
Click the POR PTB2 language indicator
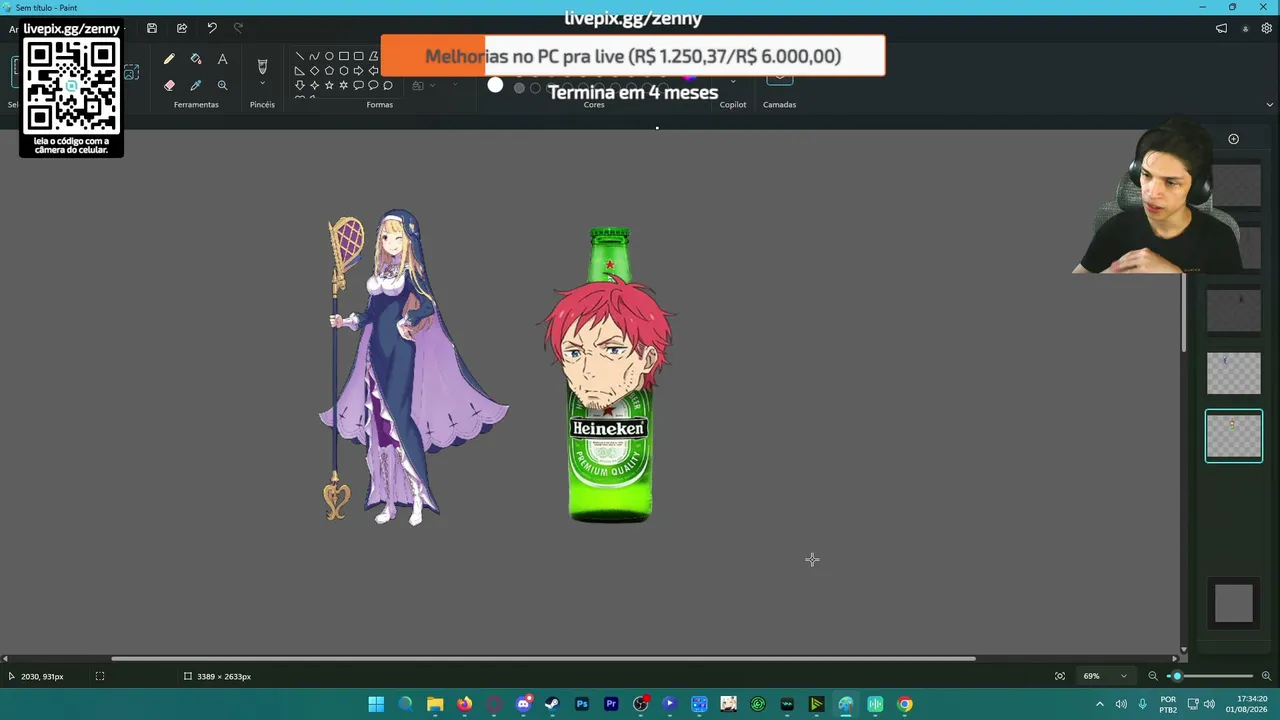[x=1168, y=704]
